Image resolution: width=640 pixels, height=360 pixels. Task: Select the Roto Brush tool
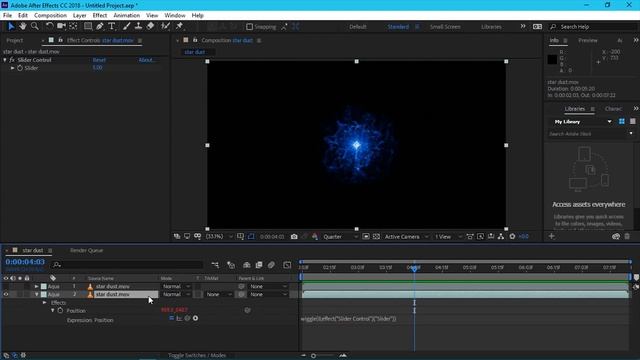(x=165, y=26)
